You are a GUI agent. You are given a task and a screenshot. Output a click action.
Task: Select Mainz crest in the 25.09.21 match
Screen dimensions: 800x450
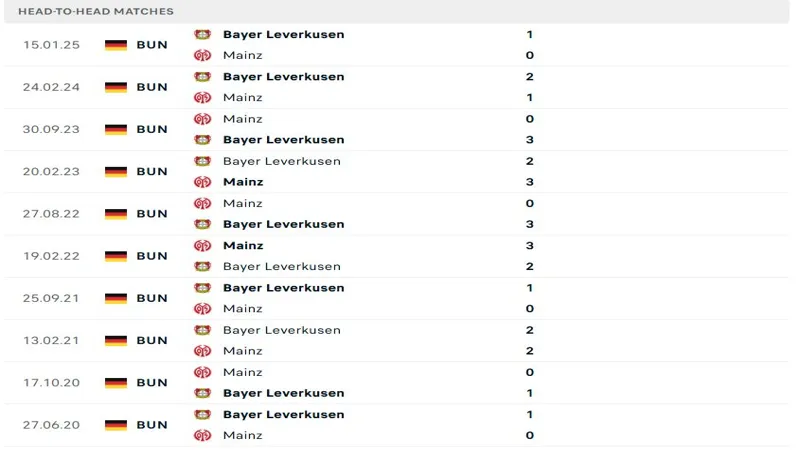click(x=202, y=309)
